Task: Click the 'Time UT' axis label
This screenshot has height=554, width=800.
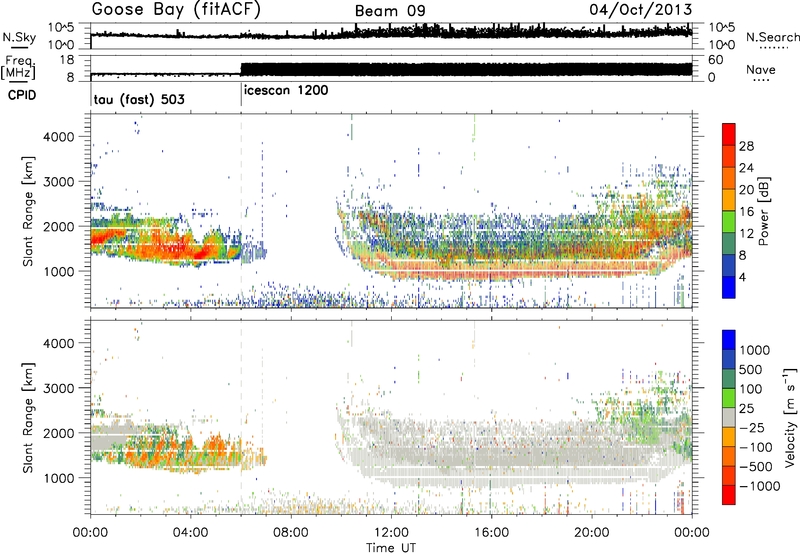Action: [x=391, y=548]
